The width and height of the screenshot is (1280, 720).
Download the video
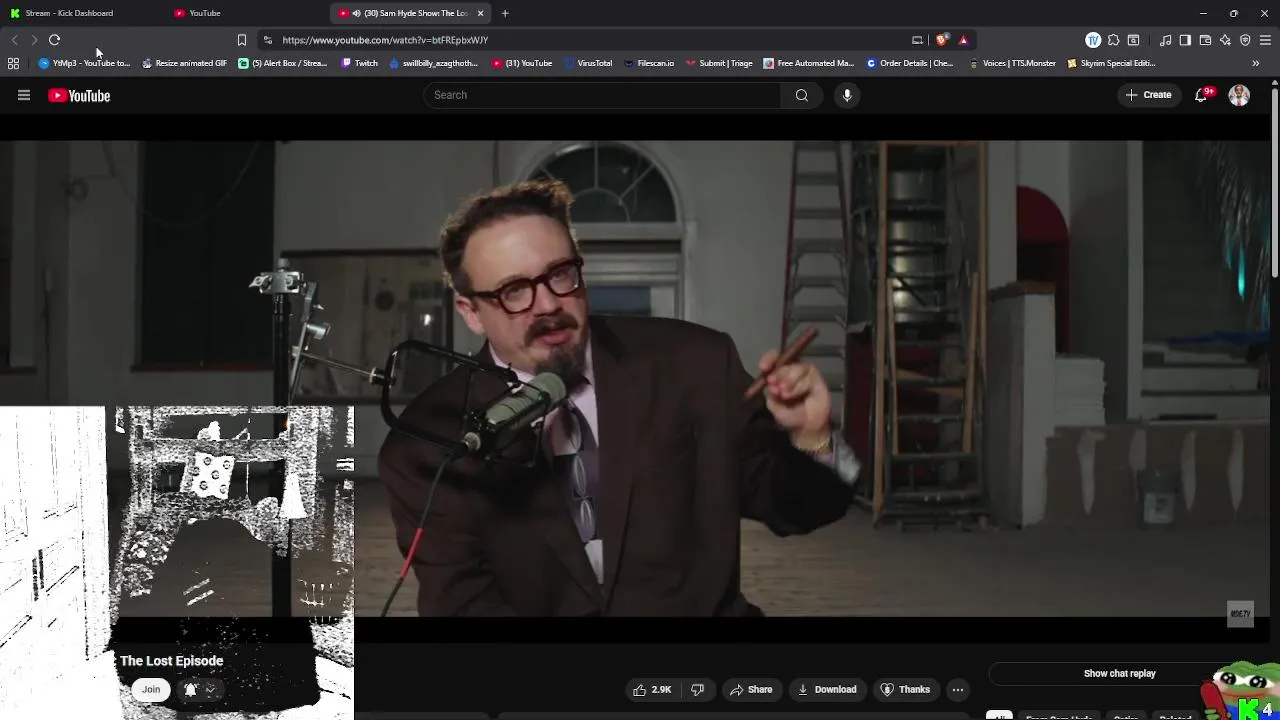pyautogui.click(x=827, y=689)
